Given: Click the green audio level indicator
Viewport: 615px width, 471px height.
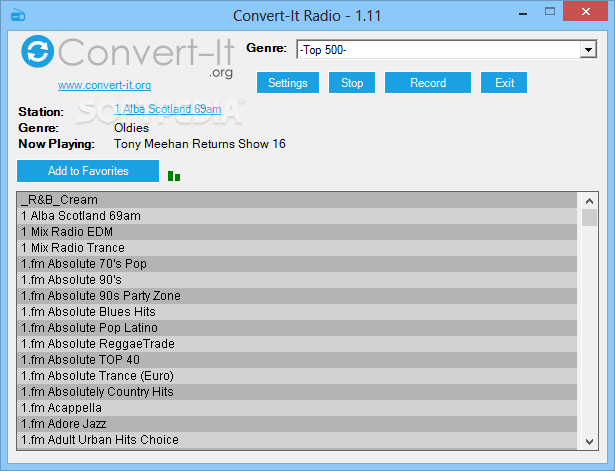Looking at the screenshot, I should point(174,176).
